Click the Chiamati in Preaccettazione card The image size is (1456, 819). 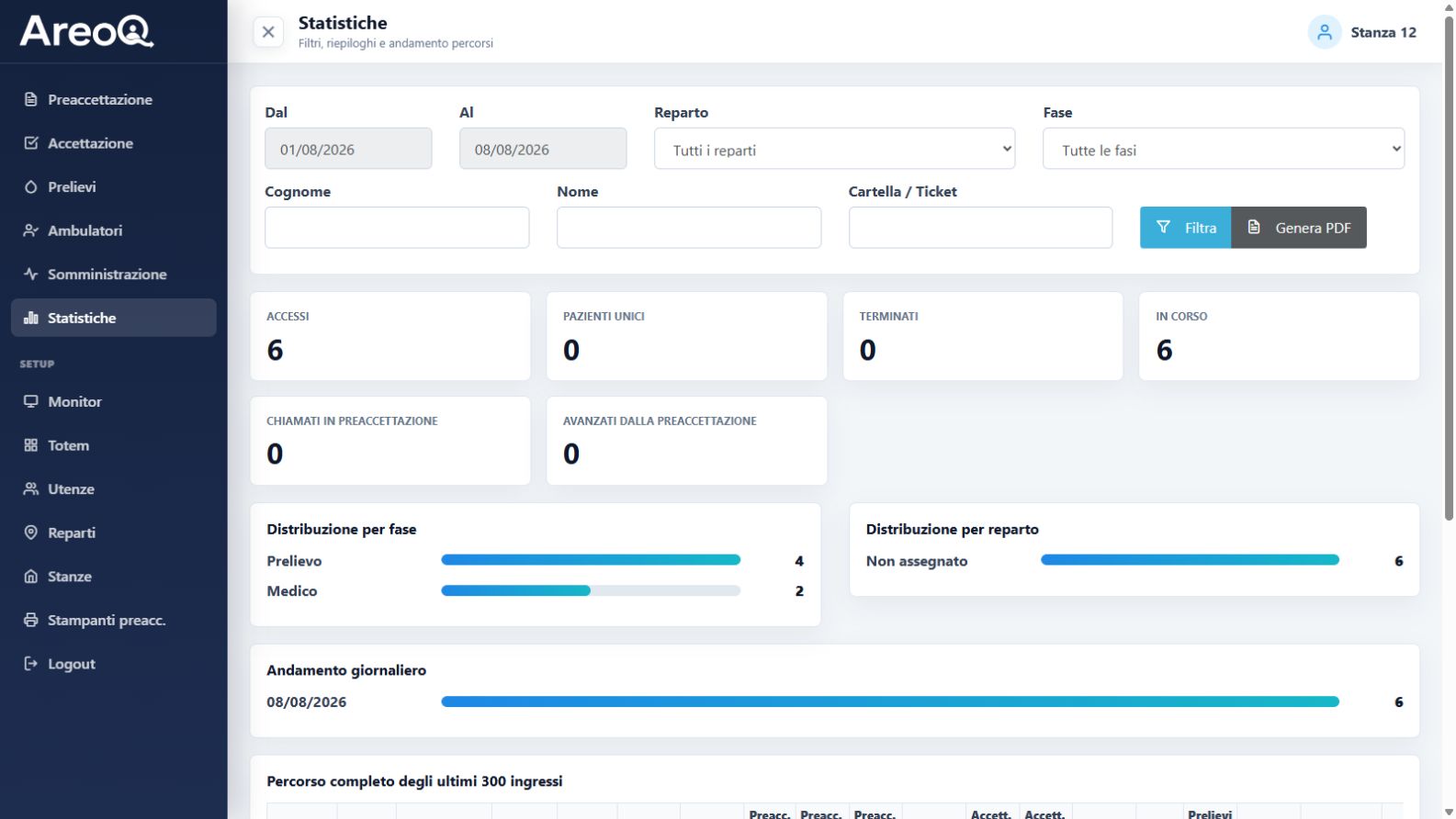click(x=390, y=441)
